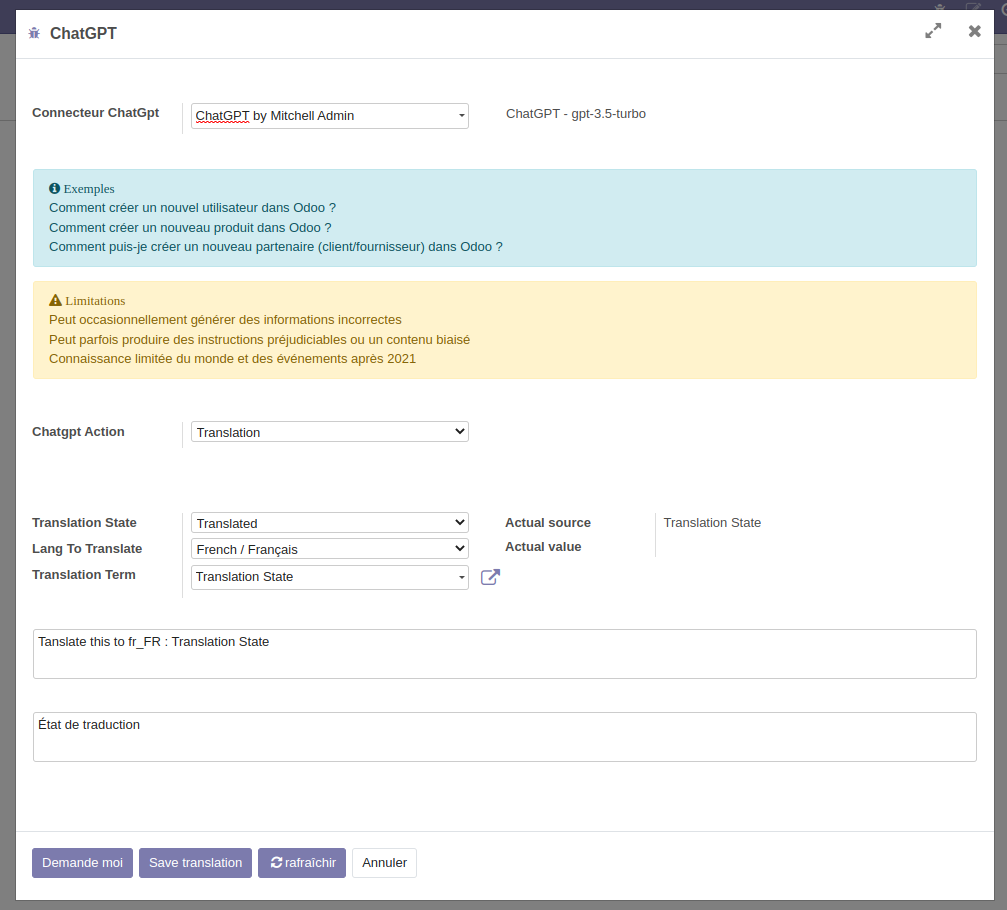Click example about creating nouveau partenaire
Image resolution: width=1007 pixels, height=910 pixels.
click(276, 247)
